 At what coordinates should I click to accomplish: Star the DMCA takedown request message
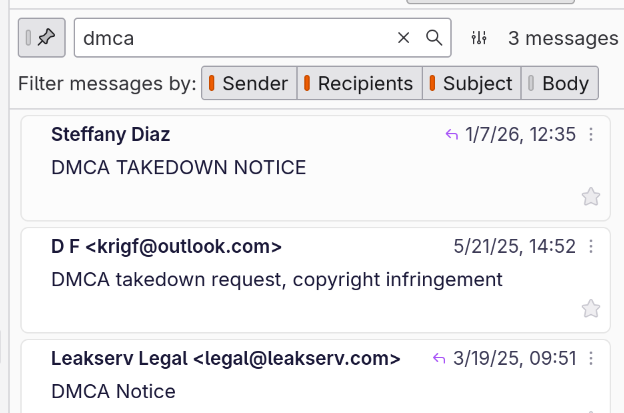click(x=591, y=308)
